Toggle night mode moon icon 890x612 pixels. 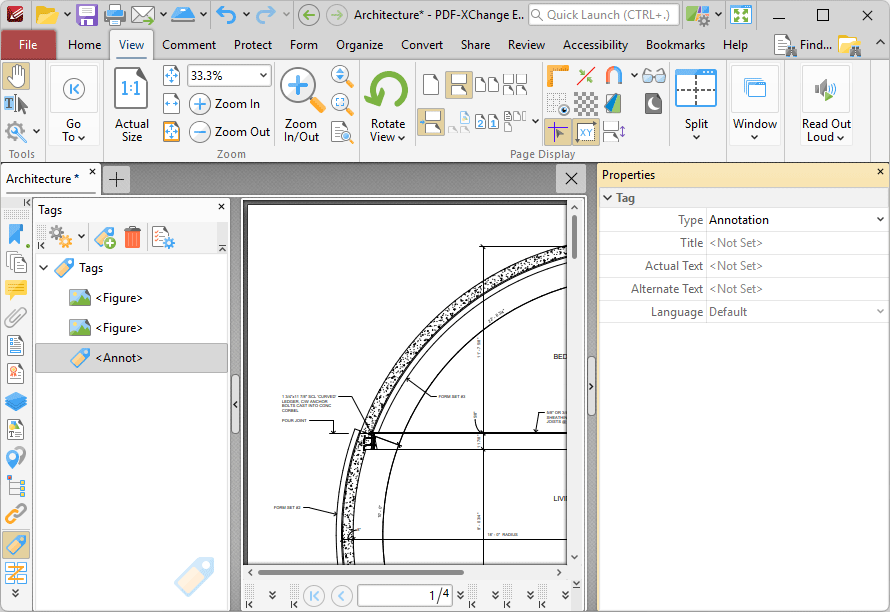653,104
